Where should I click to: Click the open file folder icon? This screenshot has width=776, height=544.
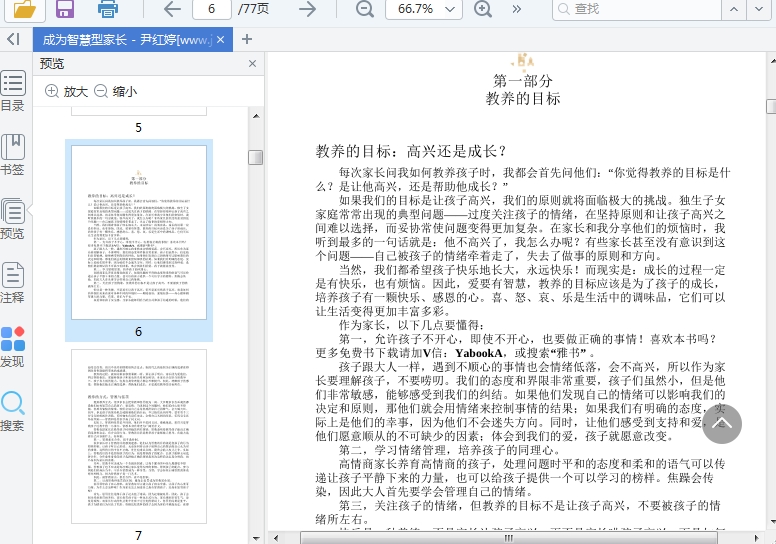pos(26,9)
